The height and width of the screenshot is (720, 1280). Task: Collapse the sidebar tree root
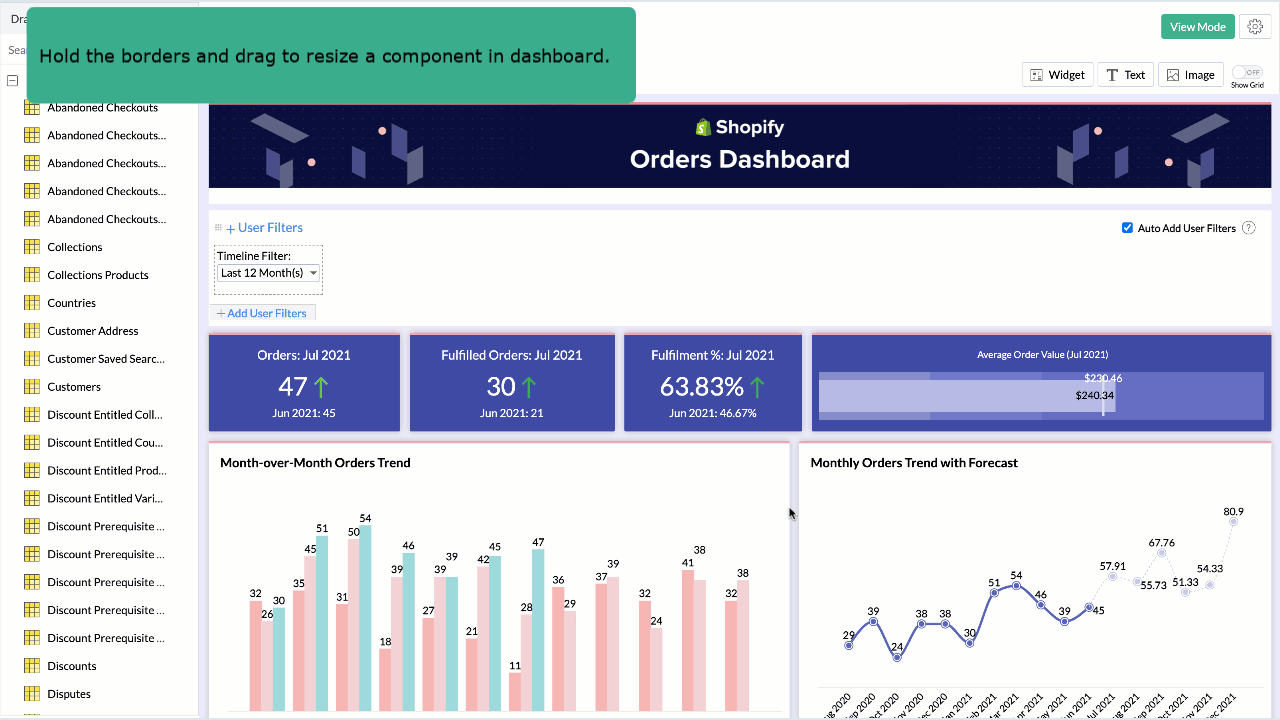tap(11, 80)
